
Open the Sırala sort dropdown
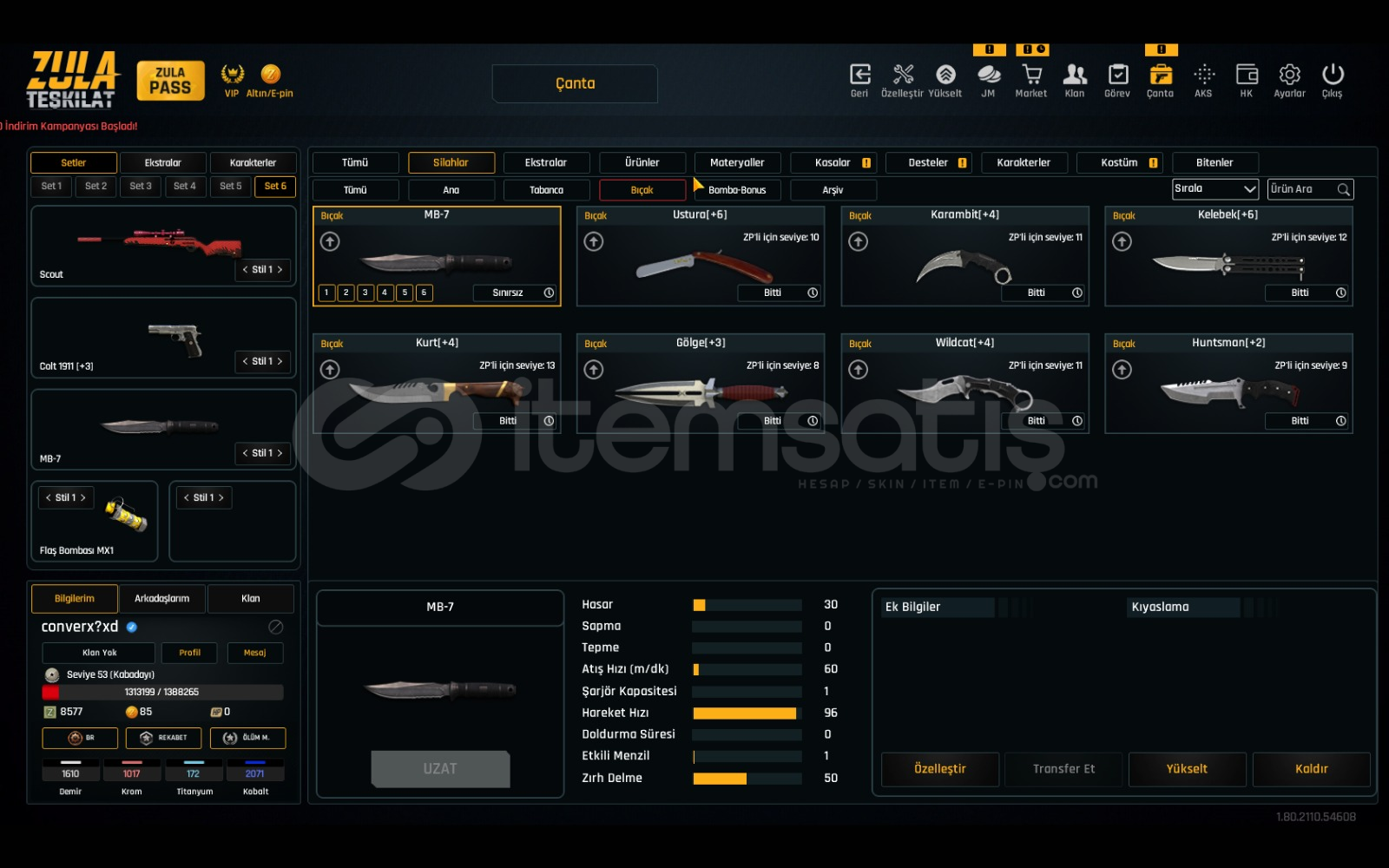click(x=1215, y=189)
